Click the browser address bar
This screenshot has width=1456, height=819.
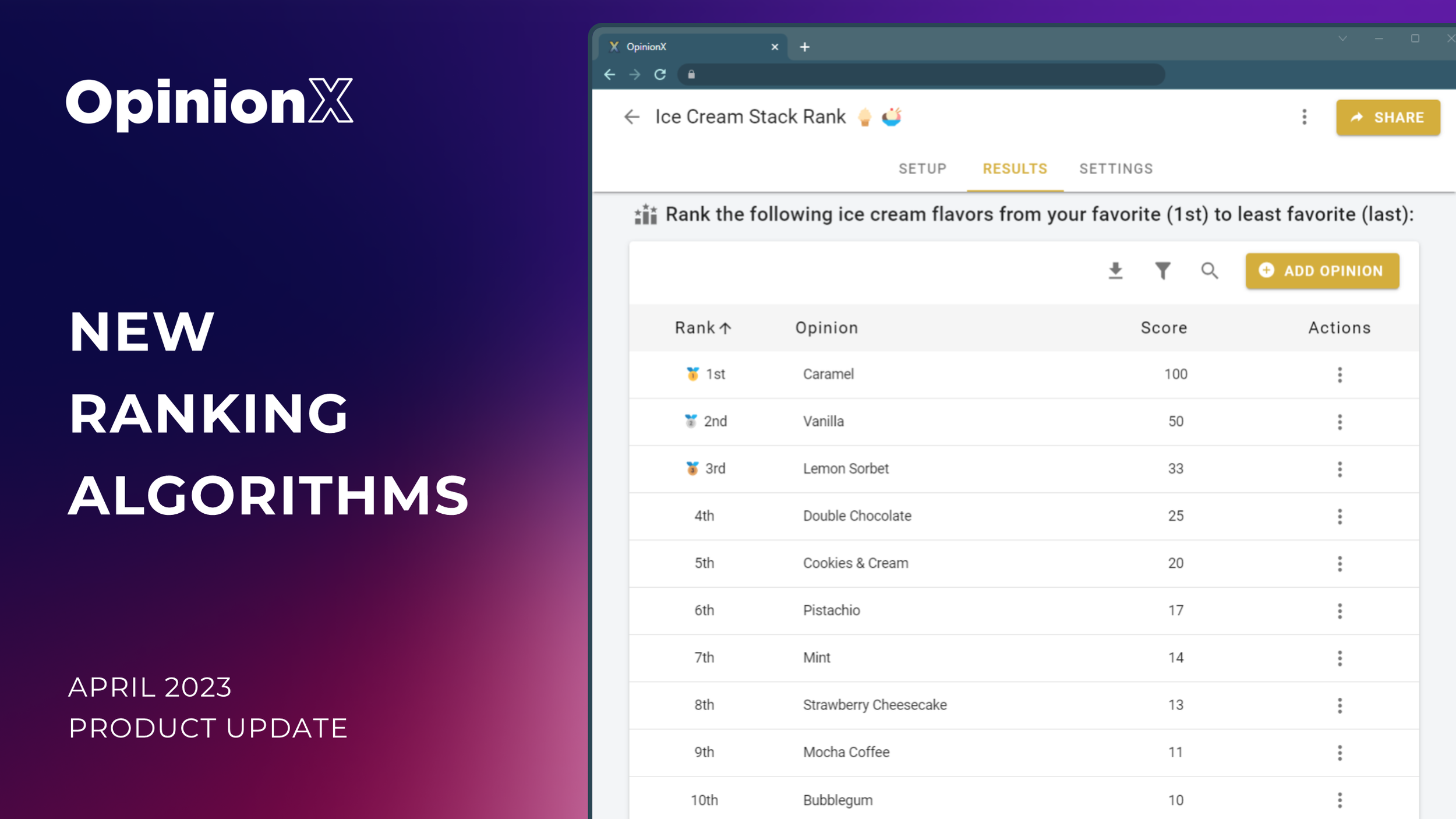926,75
